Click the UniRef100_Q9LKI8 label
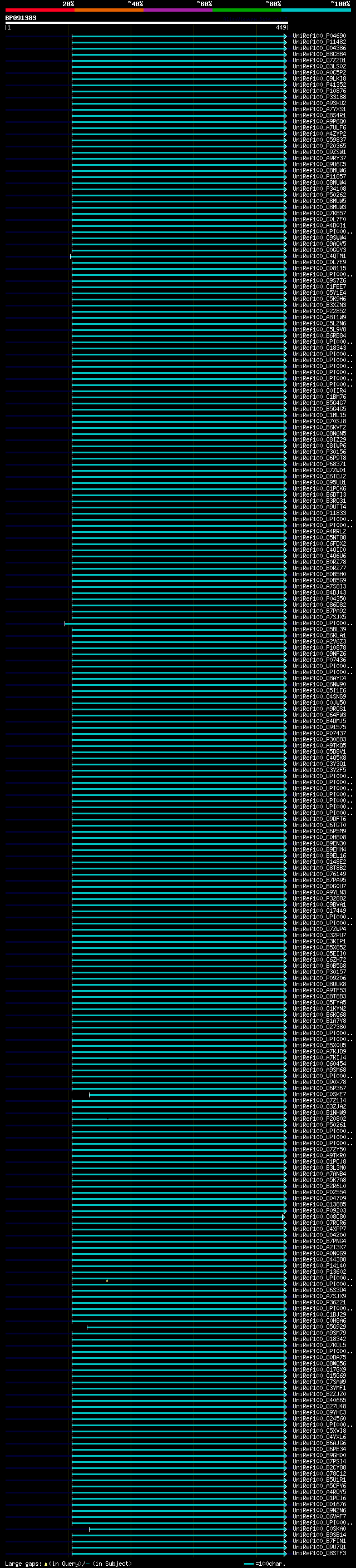Screen dimensions: 356x1568 point(319,78)
